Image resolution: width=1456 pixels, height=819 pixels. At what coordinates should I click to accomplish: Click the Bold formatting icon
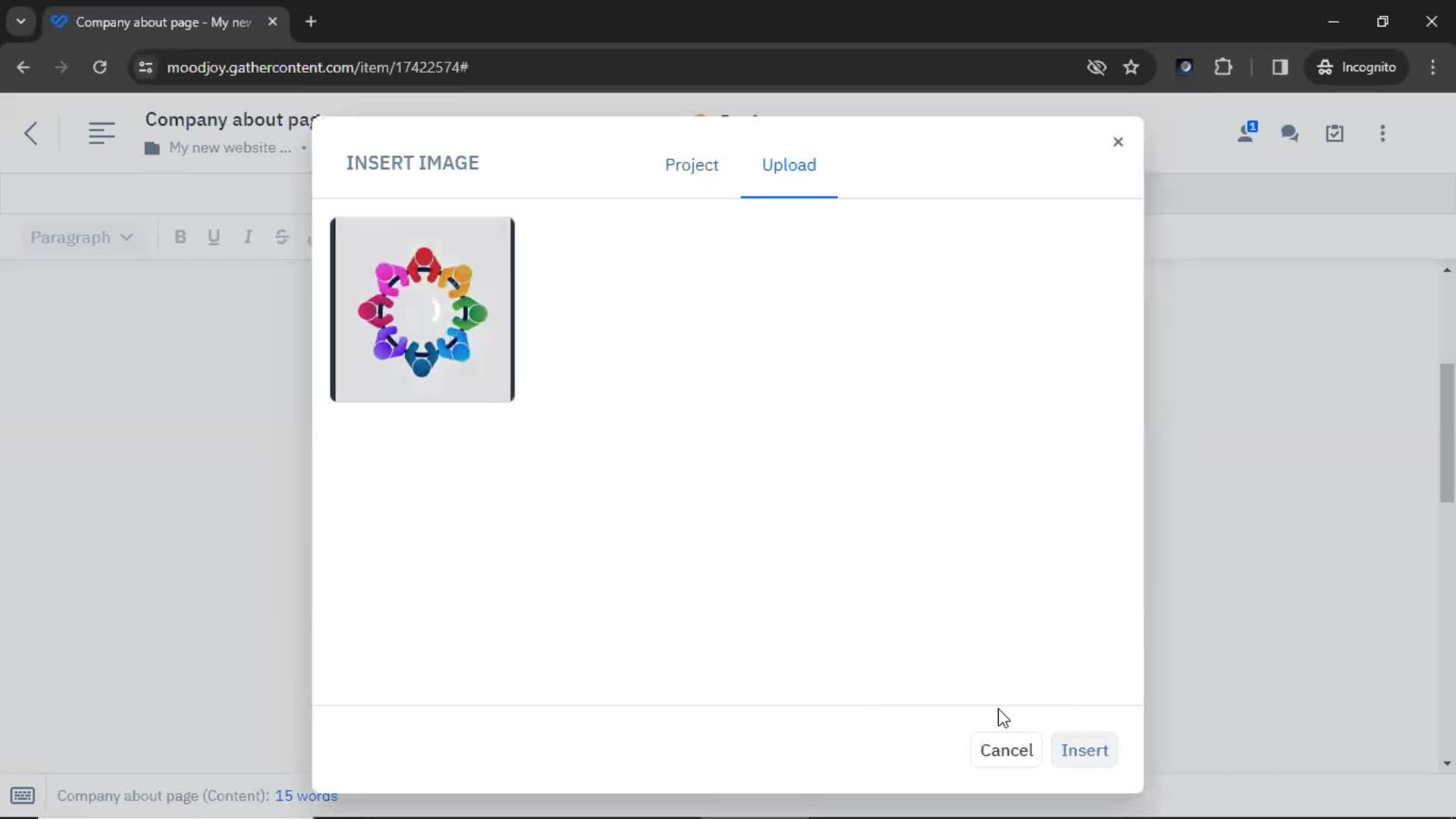tap(180, 237)
